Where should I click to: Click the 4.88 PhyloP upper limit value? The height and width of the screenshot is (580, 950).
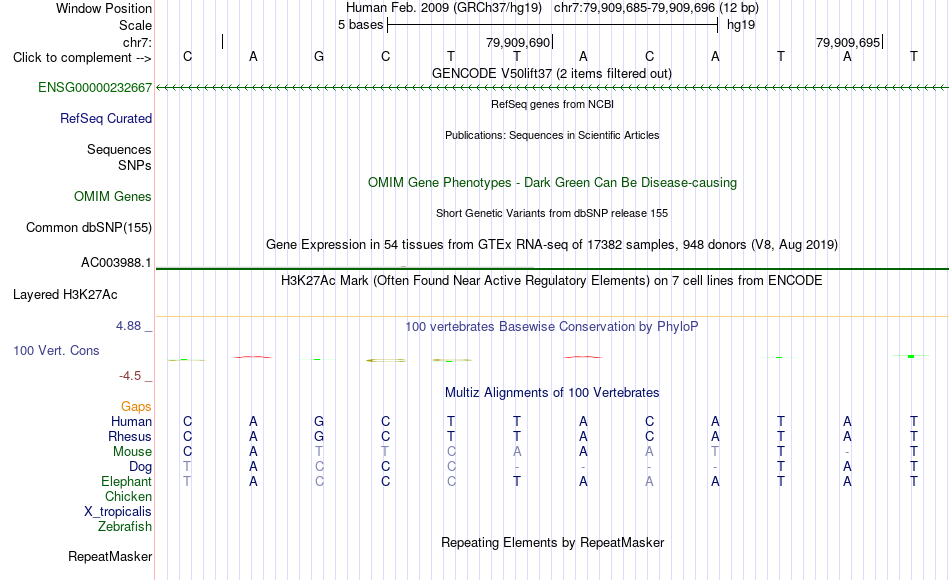(129, 325)
